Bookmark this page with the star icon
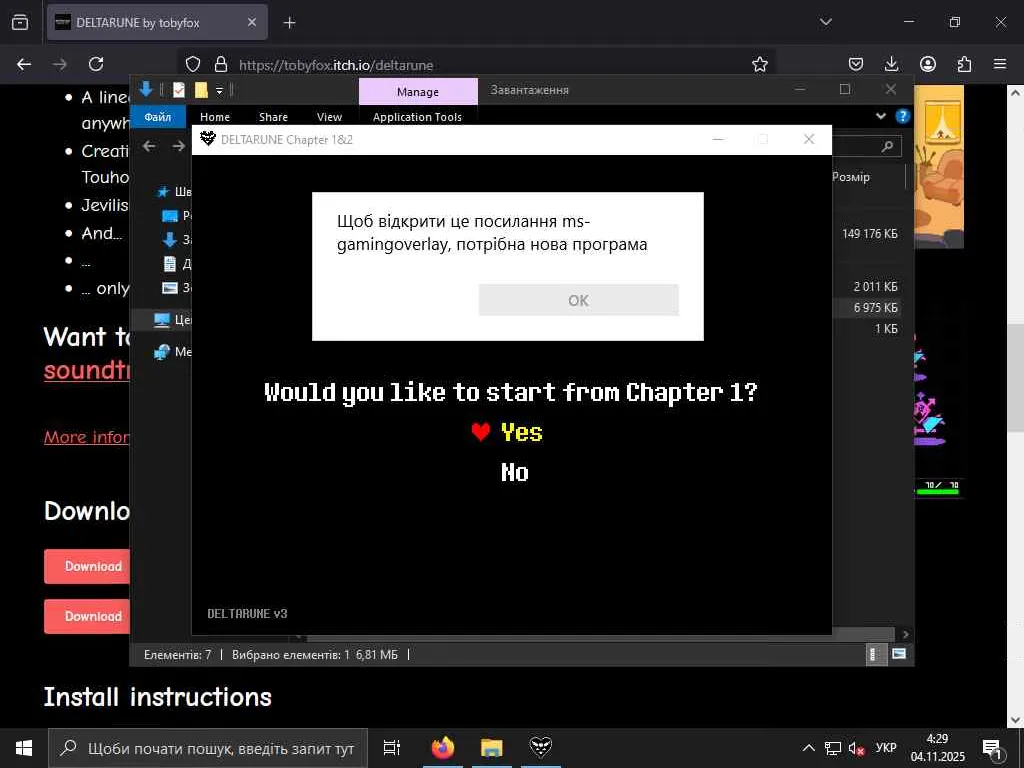This screenshot has width=1024, height=768. tap(760, 64)
